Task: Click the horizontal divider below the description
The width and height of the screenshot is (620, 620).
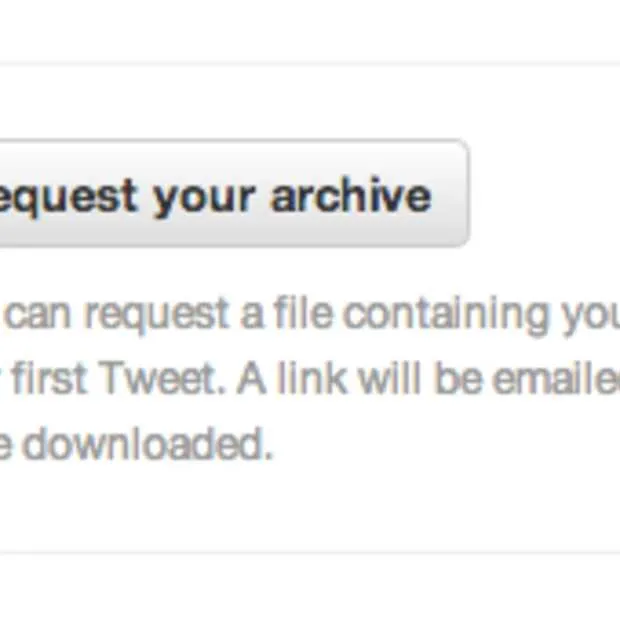Action: [x=310, y=552]
